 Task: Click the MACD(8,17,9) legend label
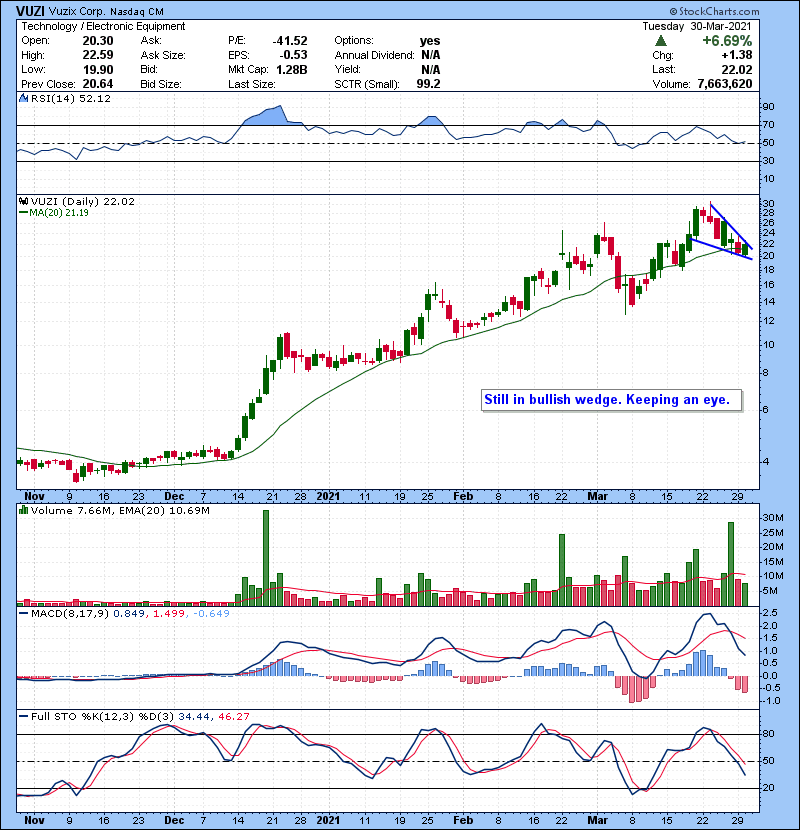click(70, 614)
